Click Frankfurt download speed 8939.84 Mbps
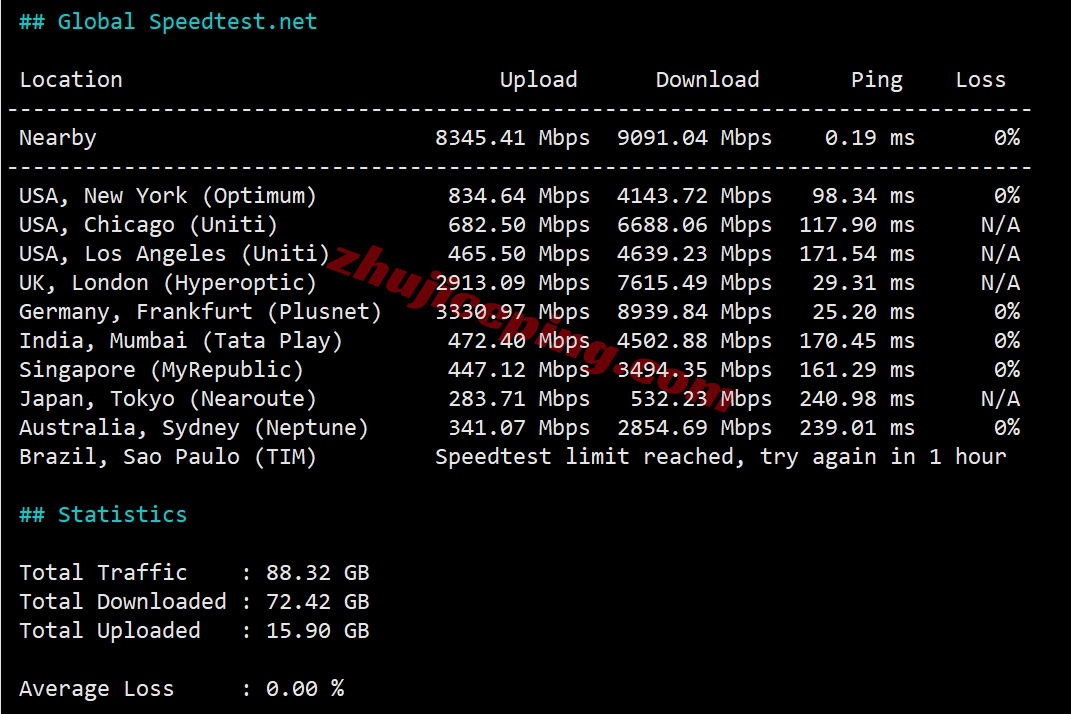 click(694, 312)
